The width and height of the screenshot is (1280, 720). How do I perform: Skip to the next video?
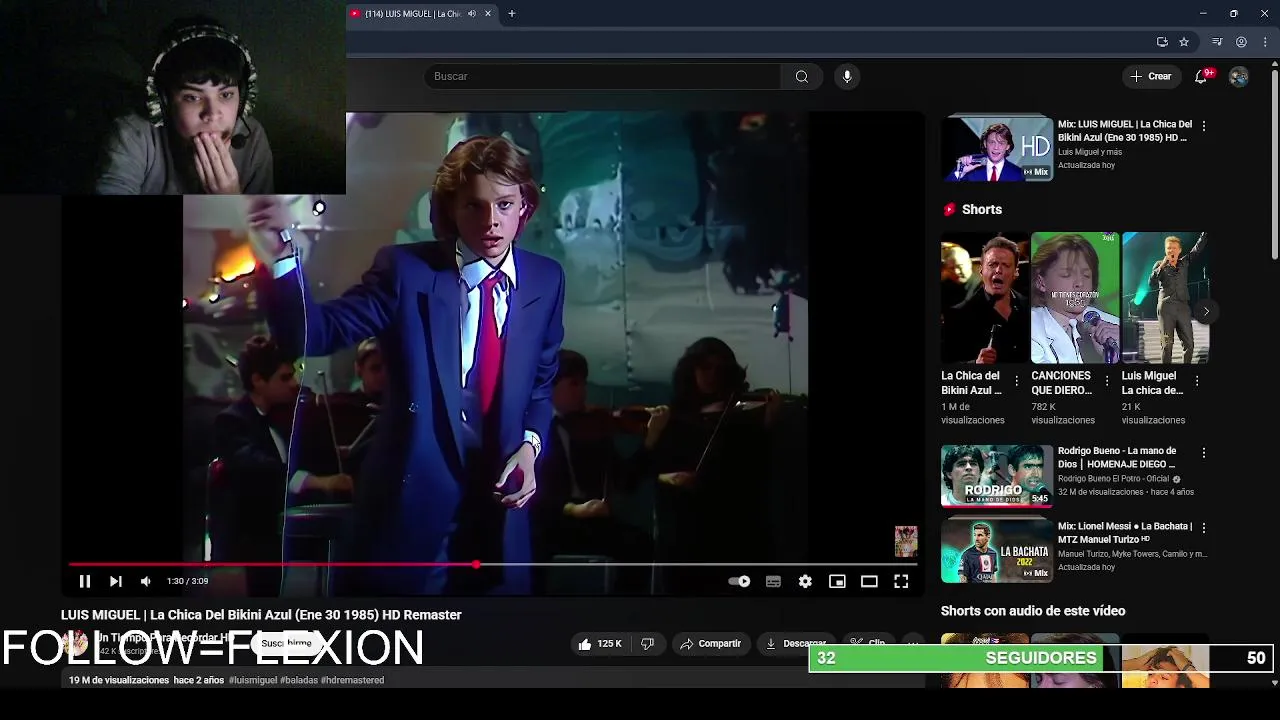pos(116,581)
